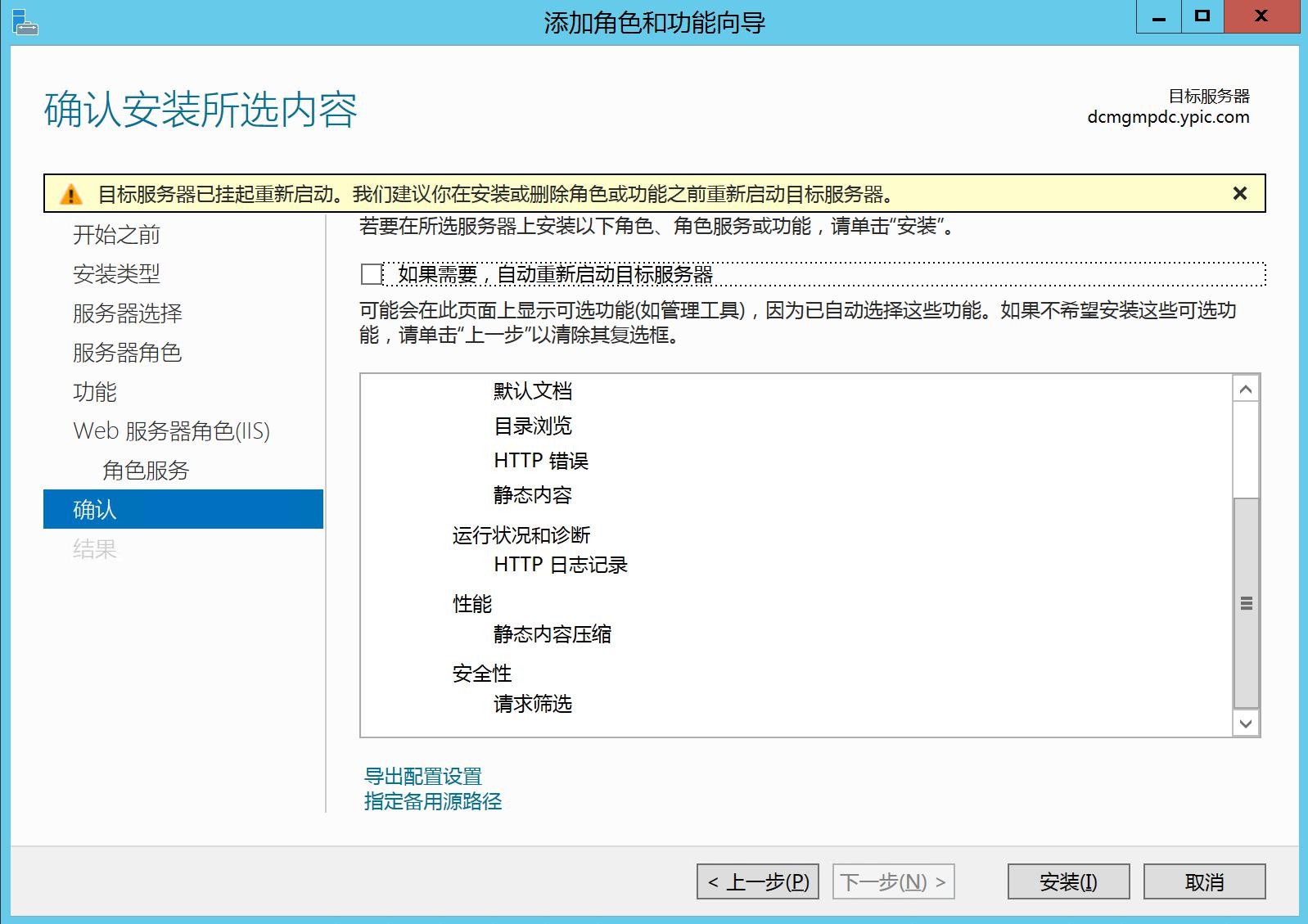Click the wizard icon in title bar
This screenshot has height=924, width=1308.
click(x=25, y=22)
